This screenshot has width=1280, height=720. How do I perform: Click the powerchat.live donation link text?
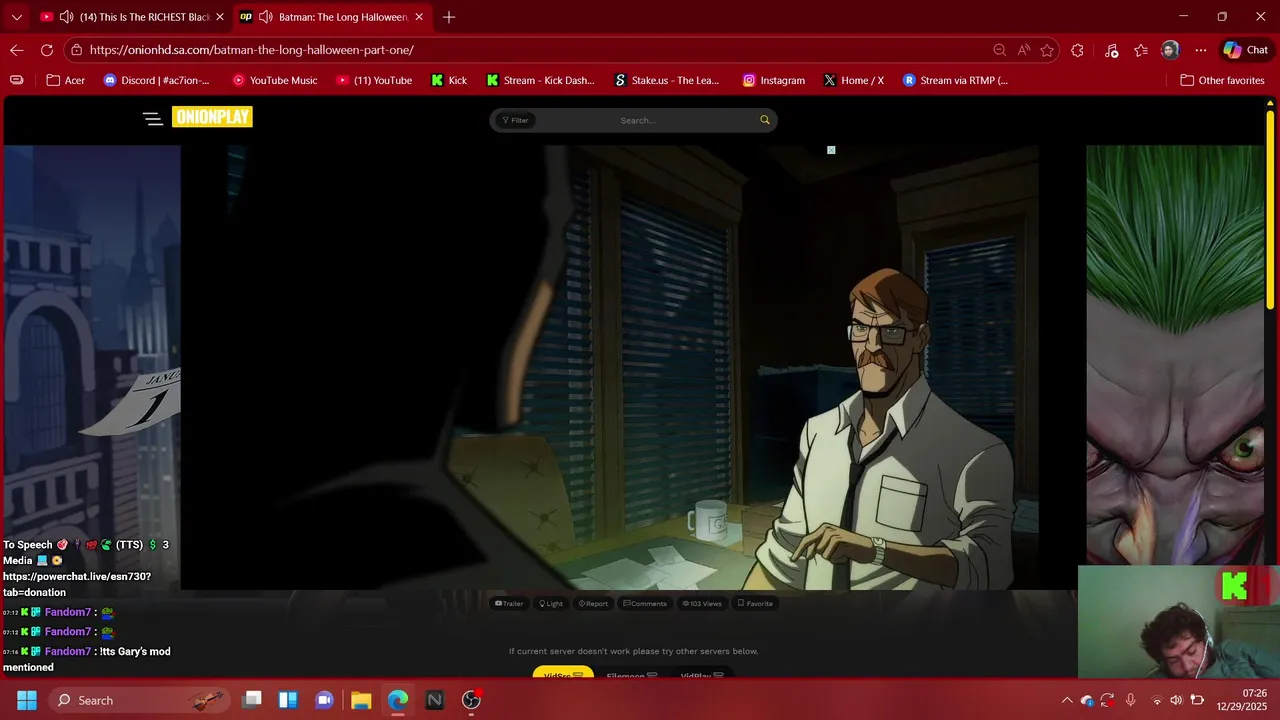point(77,584)
